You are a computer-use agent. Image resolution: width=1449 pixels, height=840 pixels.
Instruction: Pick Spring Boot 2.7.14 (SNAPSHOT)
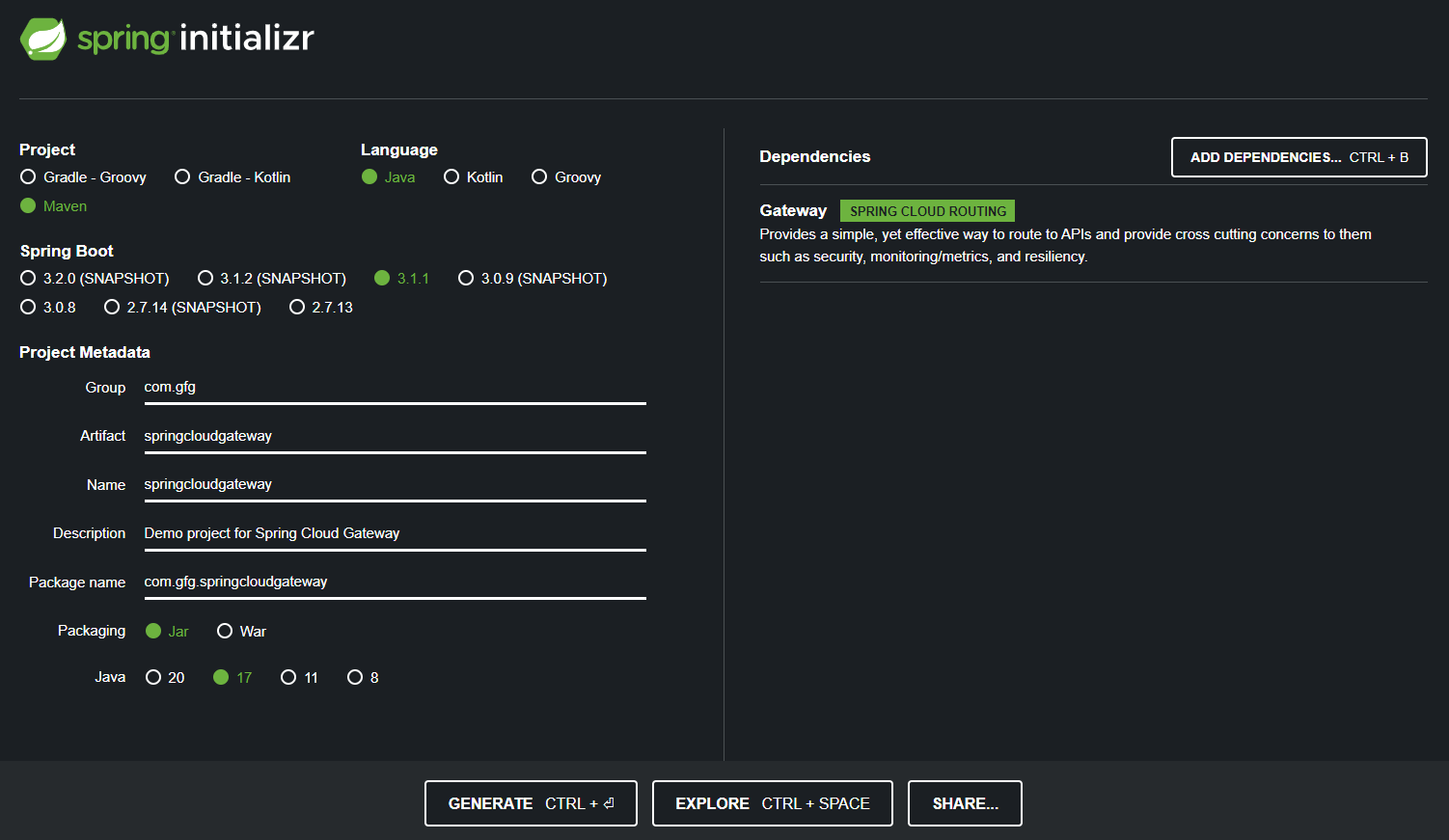[x=182, y=308]
